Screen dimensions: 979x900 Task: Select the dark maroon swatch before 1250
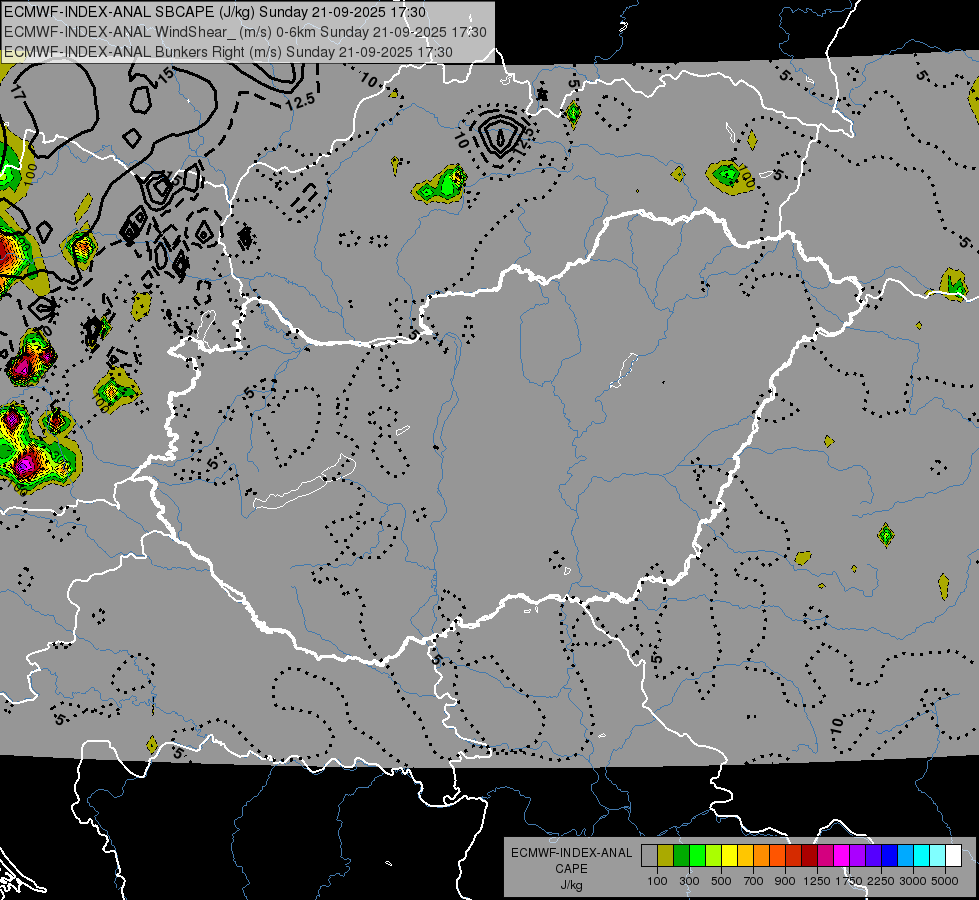click(x=809, y=856)
